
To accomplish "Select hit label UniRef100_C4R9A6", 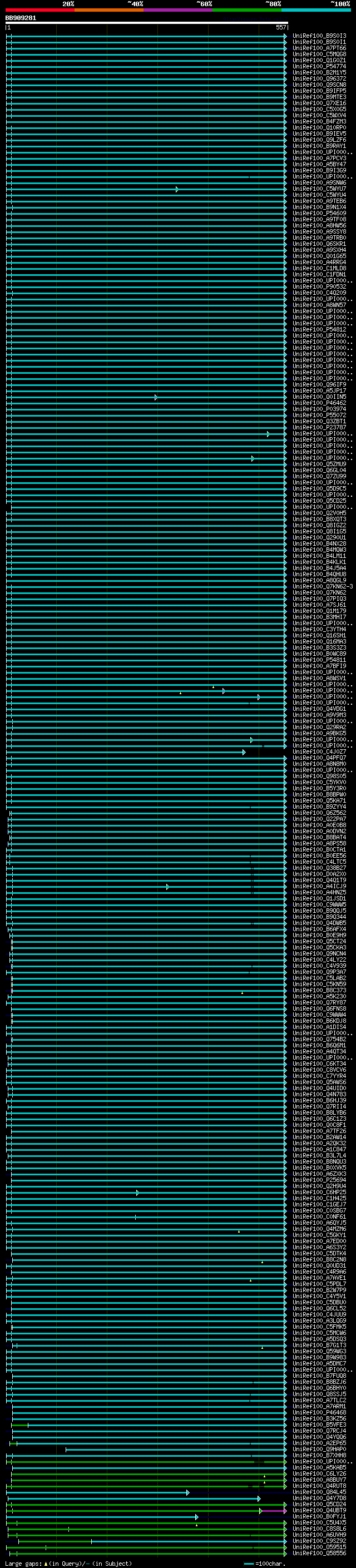I will pyautogui.click(x=319, y=1272).
